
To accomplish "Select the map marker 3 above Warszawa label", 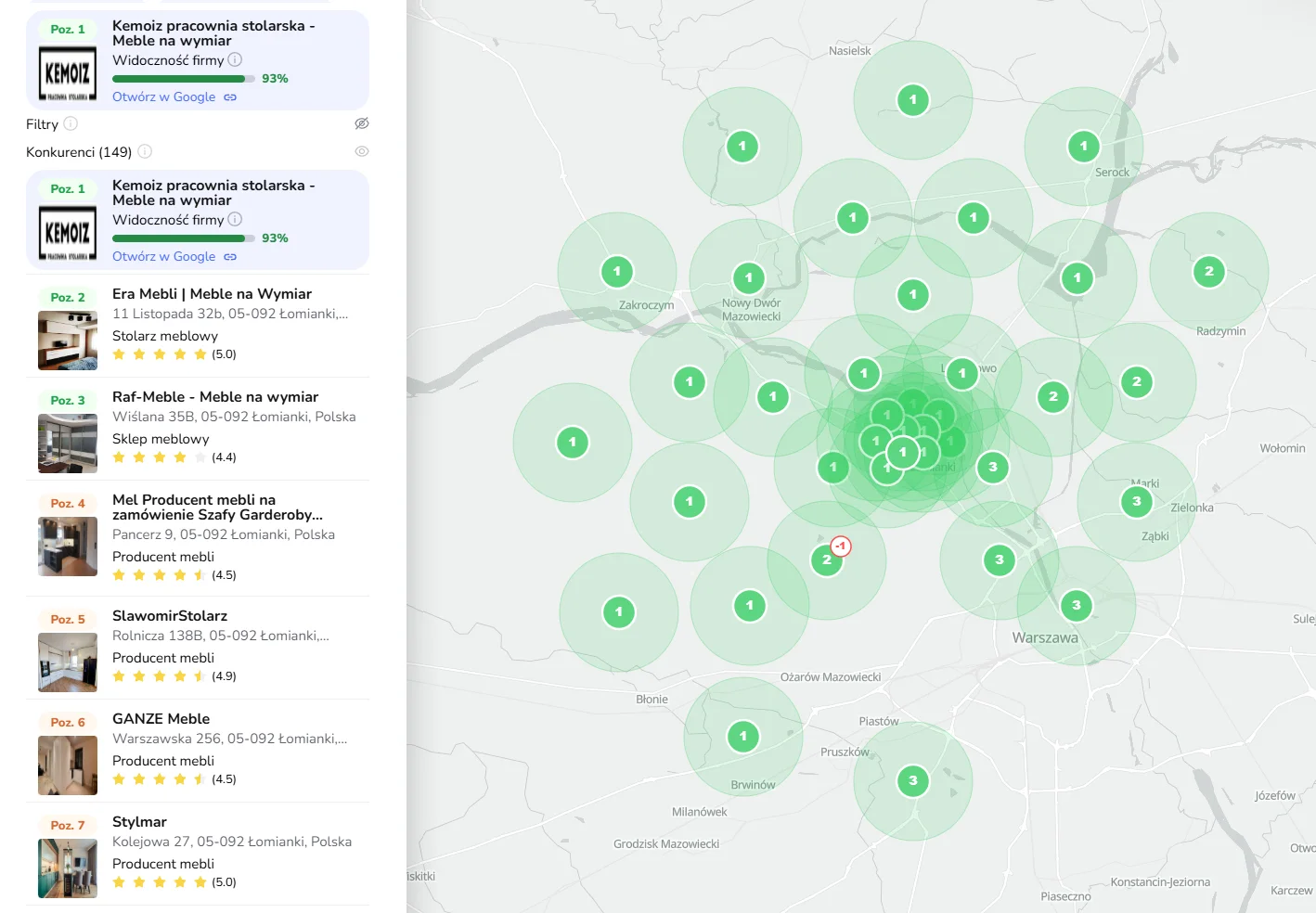I will coord(1077,606).
